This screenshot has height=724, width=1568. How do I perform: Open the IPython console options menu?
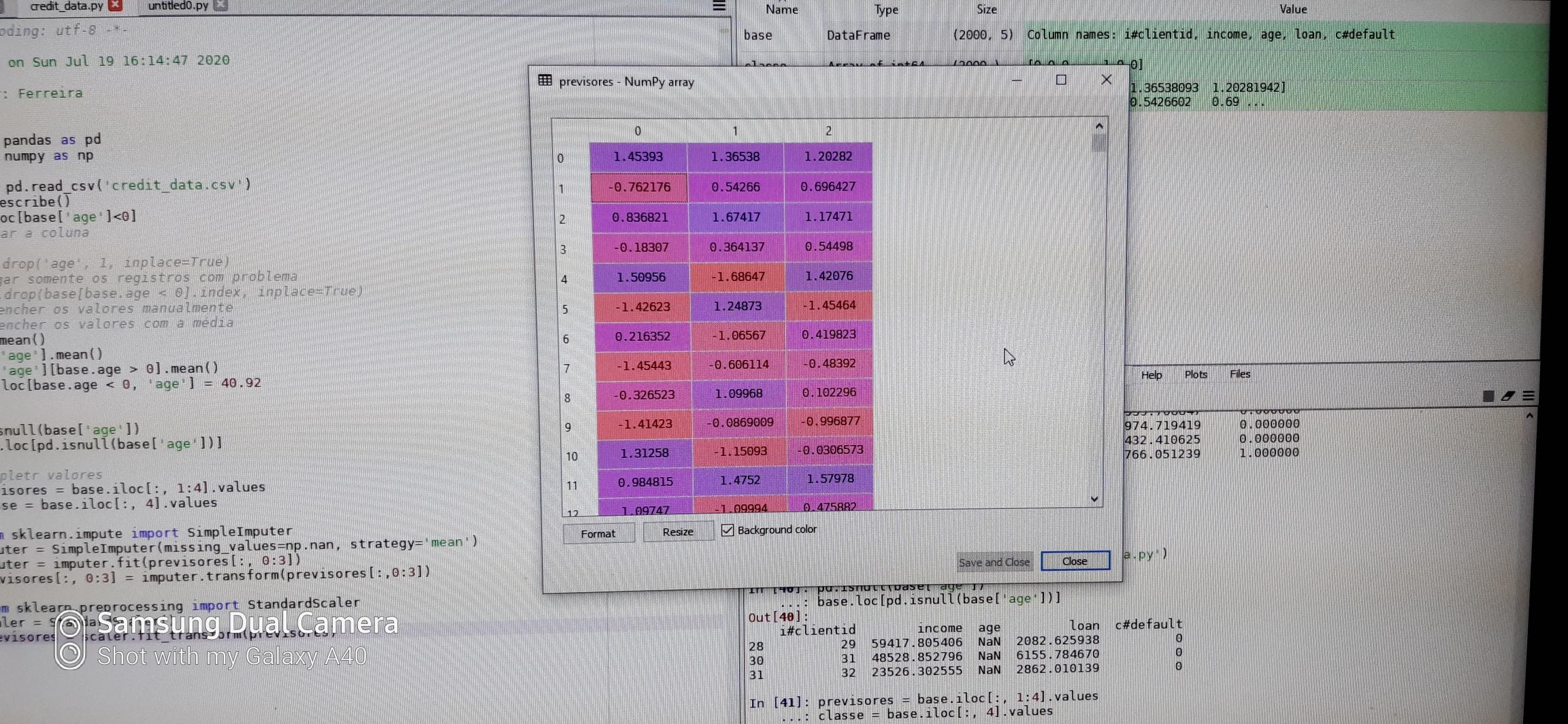click(1529, 396)
